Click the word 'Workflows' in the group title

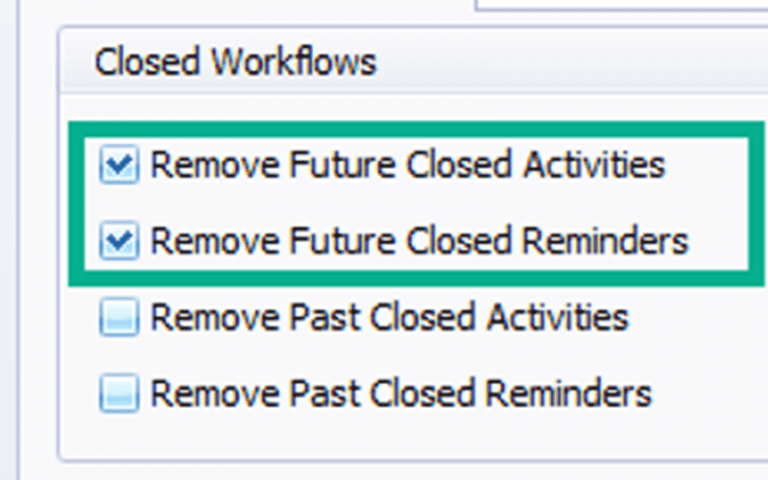[294, 62]
